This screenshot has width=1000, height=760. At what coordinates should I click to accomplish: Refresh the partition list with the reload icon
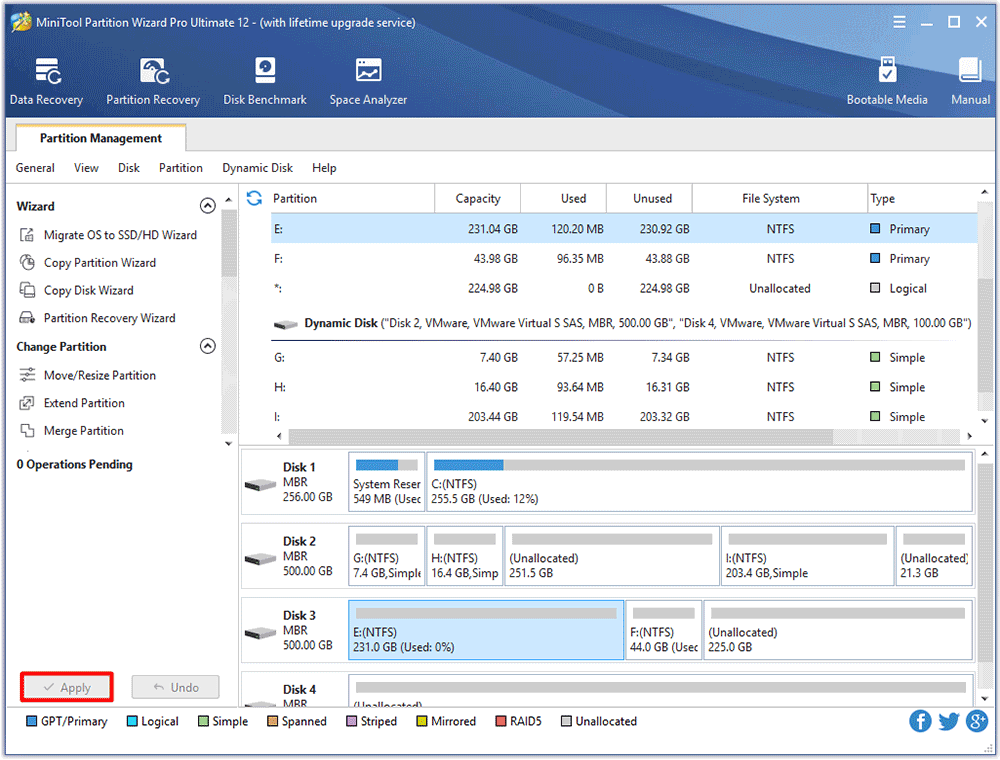point(254,198)
